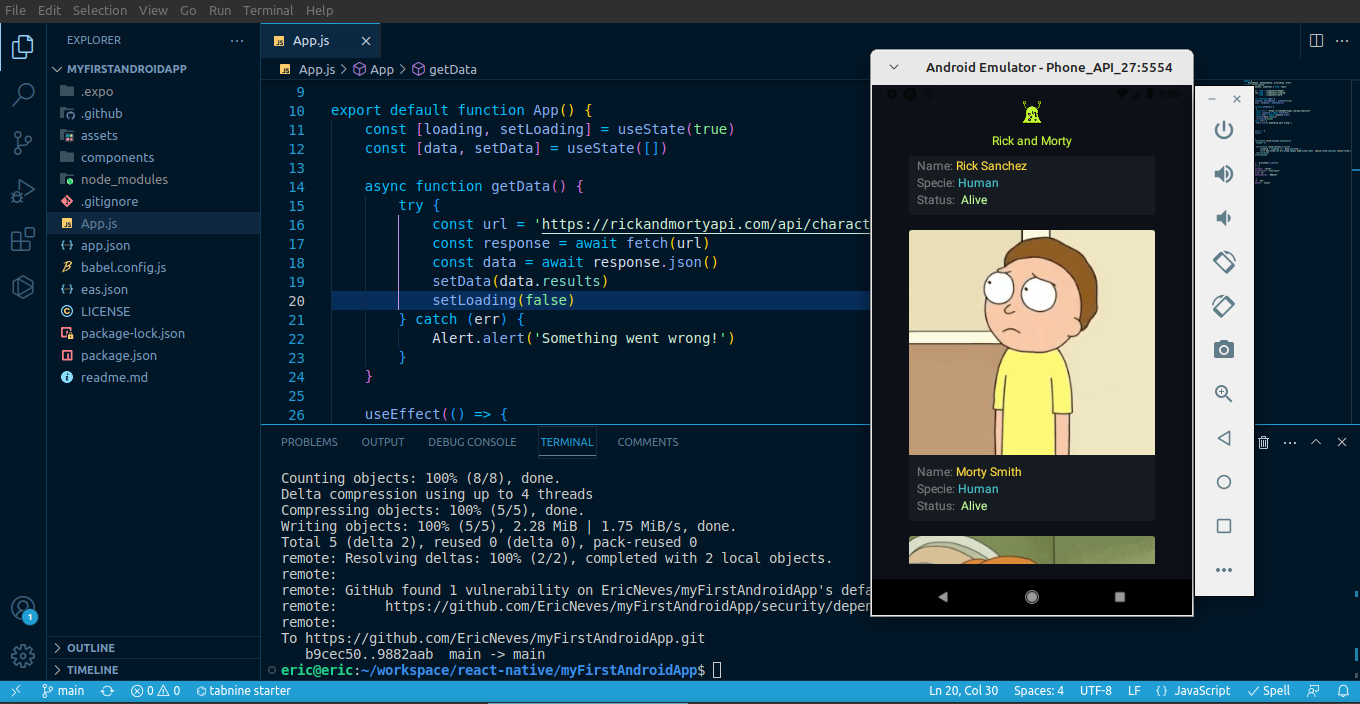The width and height of the screenshot is (1360, 704).
Task: Click the Ln 20, Col 30 cursor position
Action: [x=963, y=691]
